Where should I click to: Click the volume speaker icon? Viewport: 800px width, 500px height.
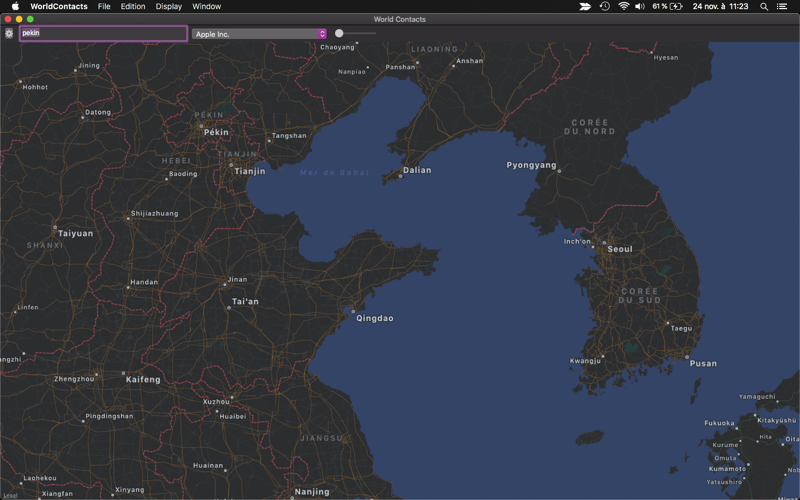(640, 6)
